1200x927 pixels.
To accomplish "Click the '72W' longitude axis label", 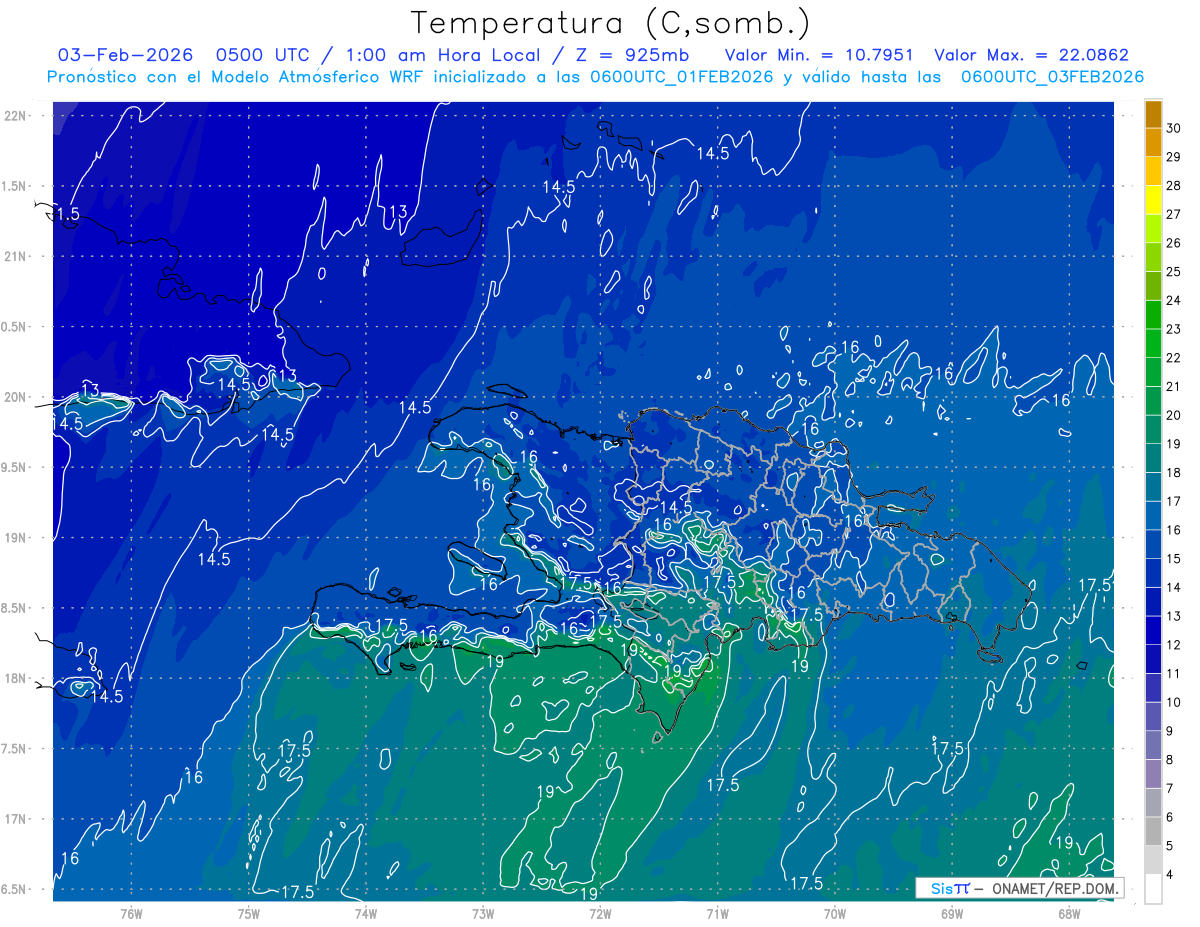I will click(x=600, y=914).
